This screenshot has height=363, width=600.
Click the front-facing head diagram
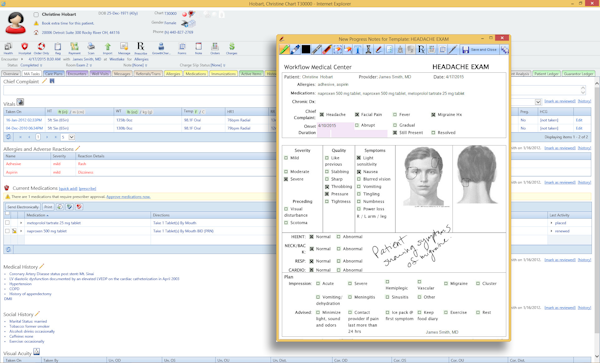(x=424, y=177)
